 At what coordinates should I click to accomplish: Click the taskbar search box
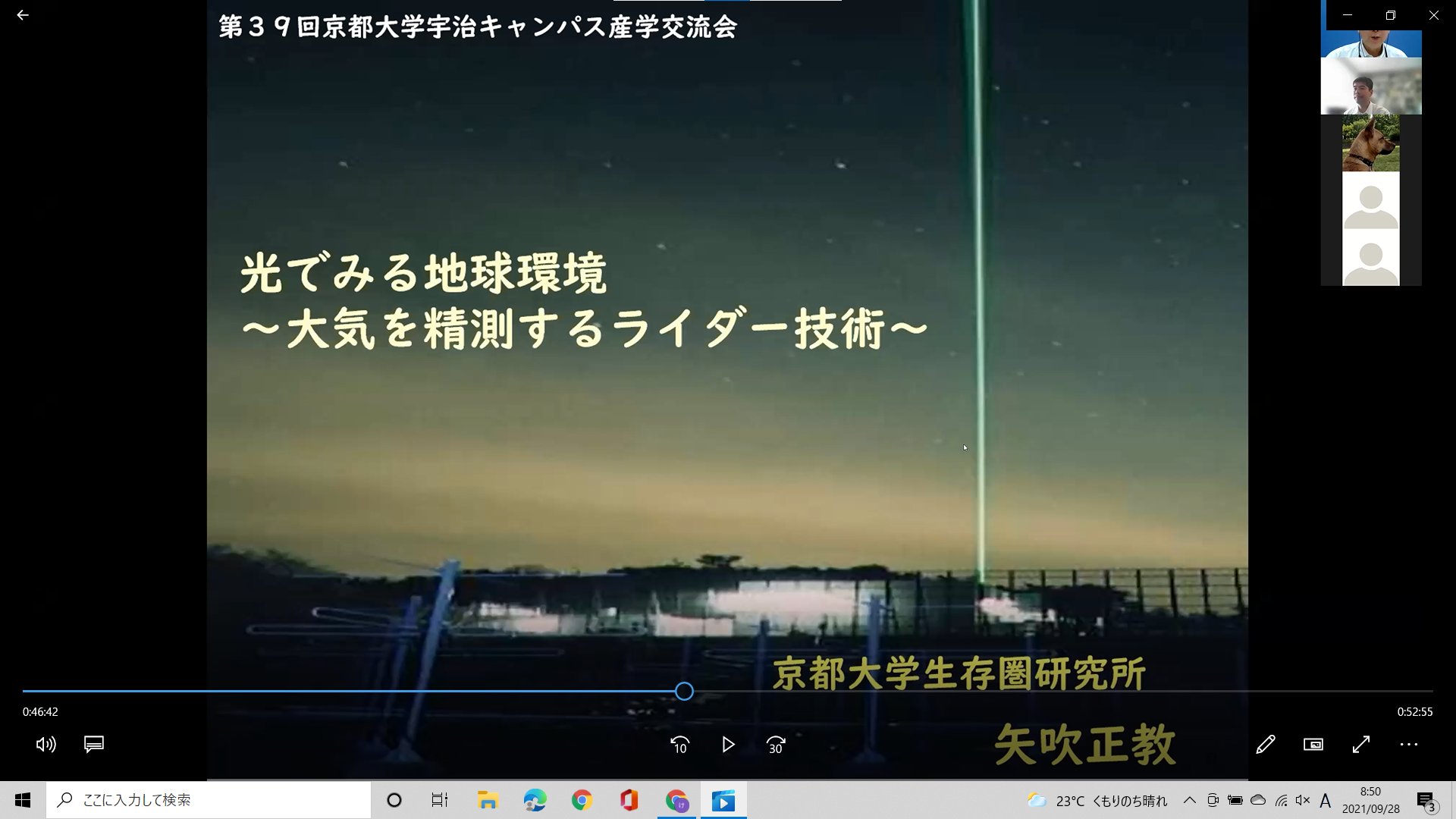pos(209,800)
